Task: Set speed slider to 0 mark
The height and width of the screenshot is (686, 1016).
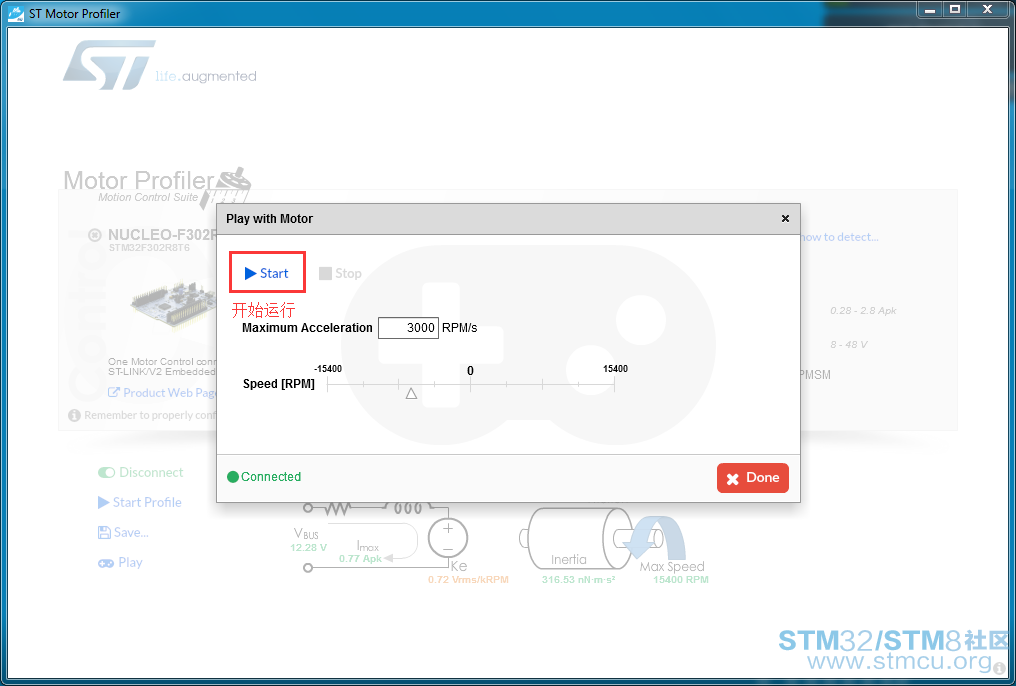Action: click(x=470, y=384)
